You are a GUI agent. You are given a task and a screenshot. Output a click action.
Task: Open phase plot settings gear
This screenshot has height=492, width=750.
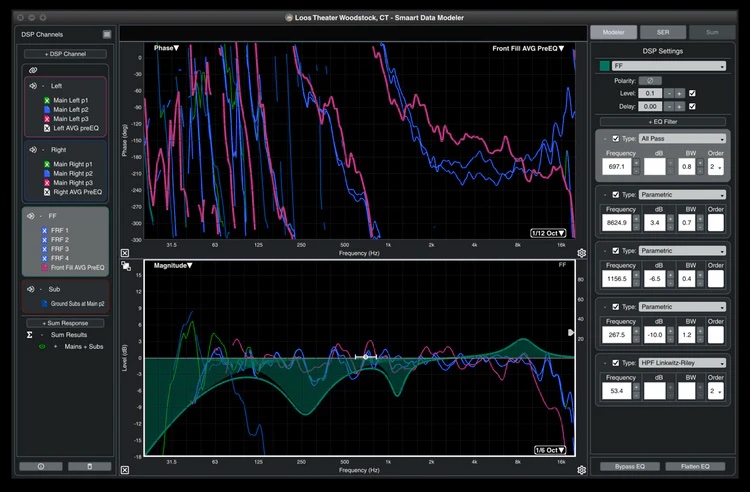coord(582,254)
